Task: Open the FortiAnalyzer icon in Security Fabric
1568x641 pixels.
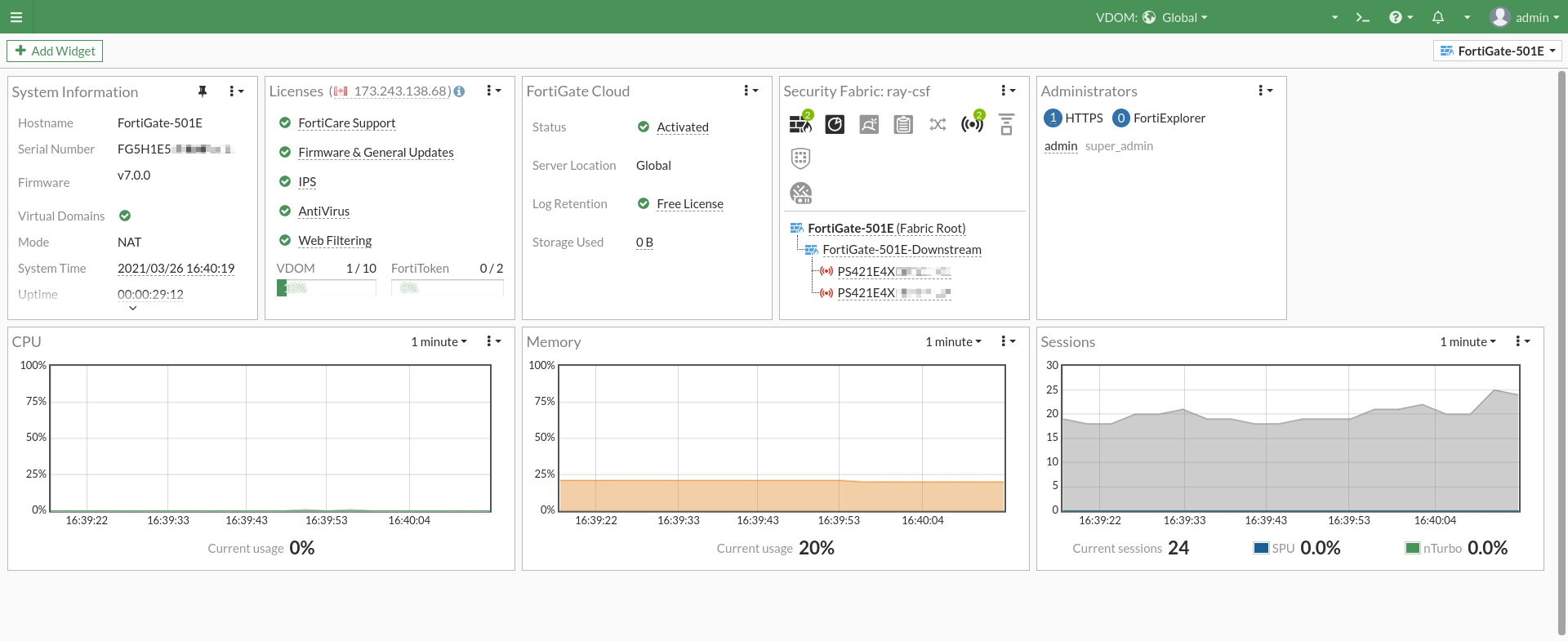Action: pos(835,124)
